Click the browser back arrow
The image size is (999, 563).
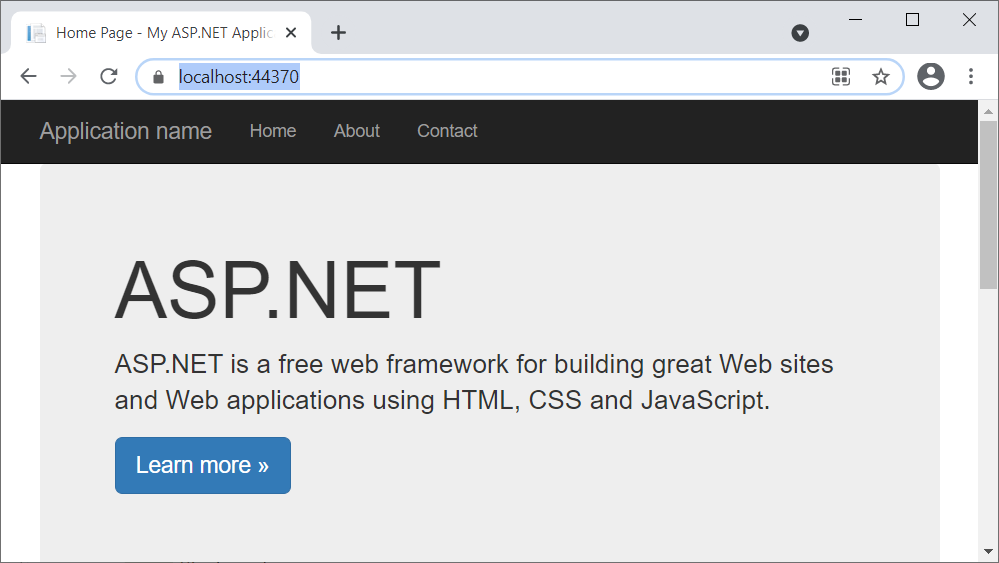click(x=28, y=77)
